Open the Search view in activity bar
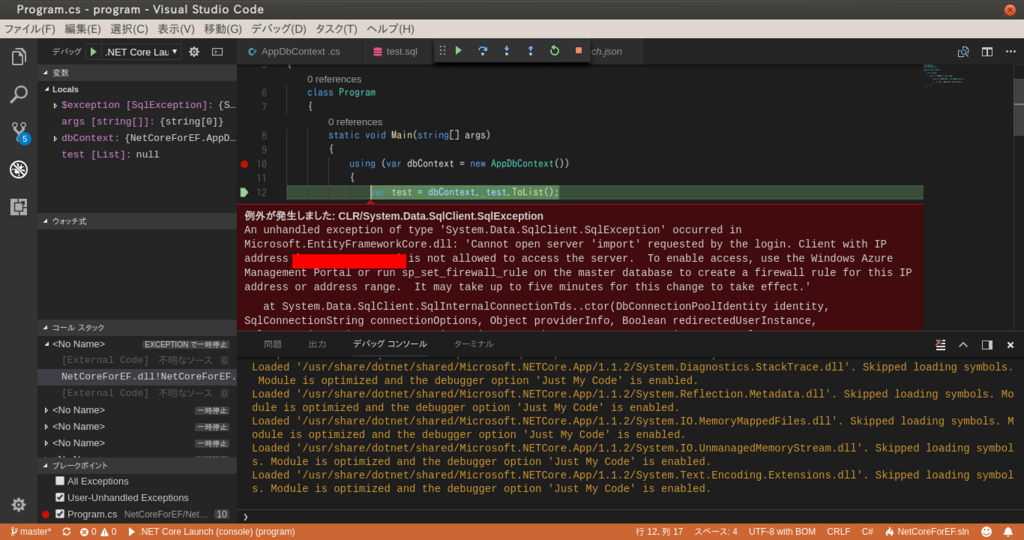1024x540 pixels. tap(18, 95)
